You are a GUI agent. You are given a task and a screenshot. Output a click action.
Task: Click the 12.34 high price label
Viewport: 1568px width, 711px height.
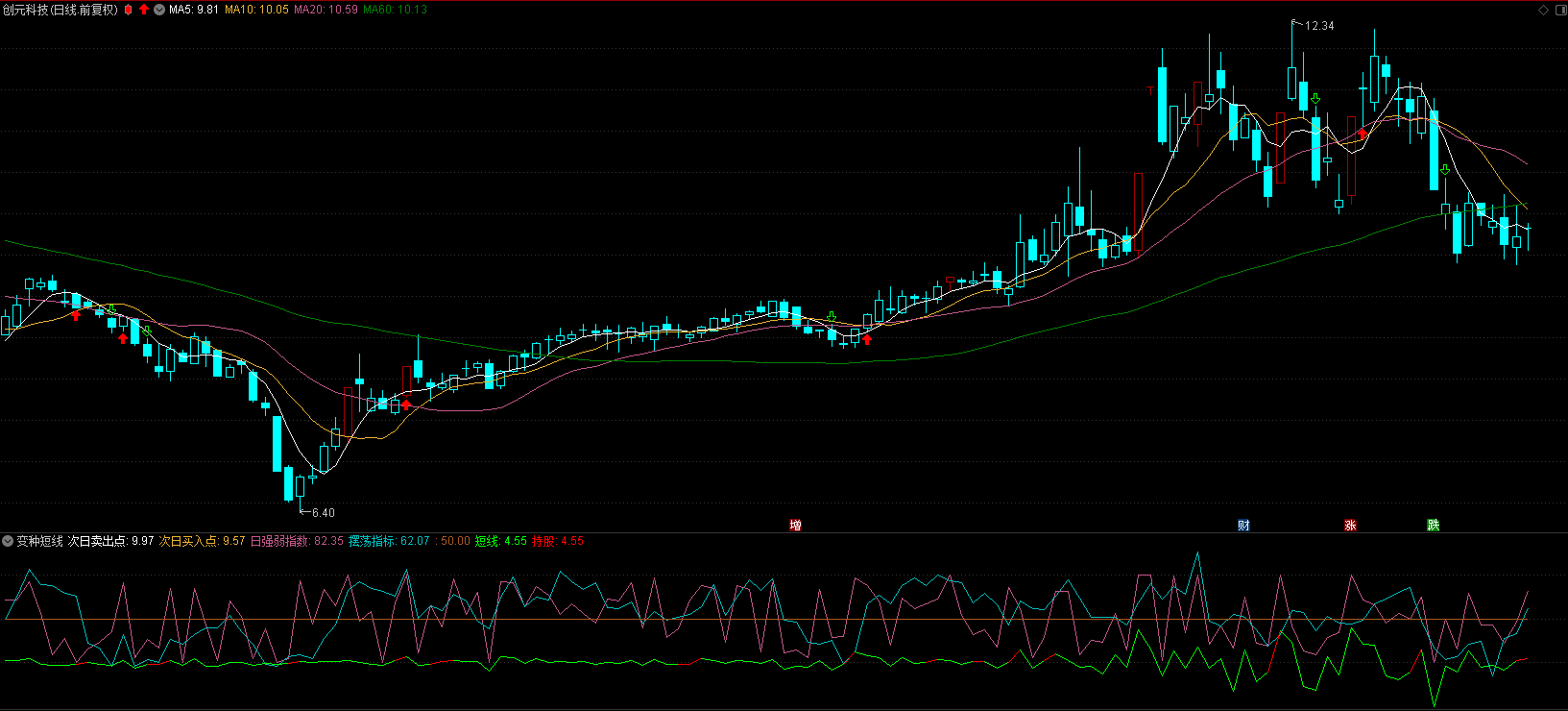click(1319, 26)
